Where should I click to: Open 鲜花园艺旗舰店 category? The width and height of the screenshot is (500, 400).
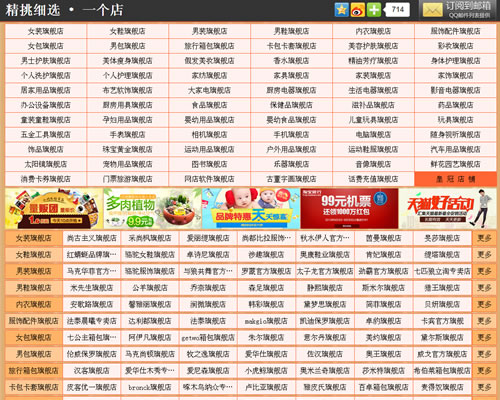(x=455, y=164)
